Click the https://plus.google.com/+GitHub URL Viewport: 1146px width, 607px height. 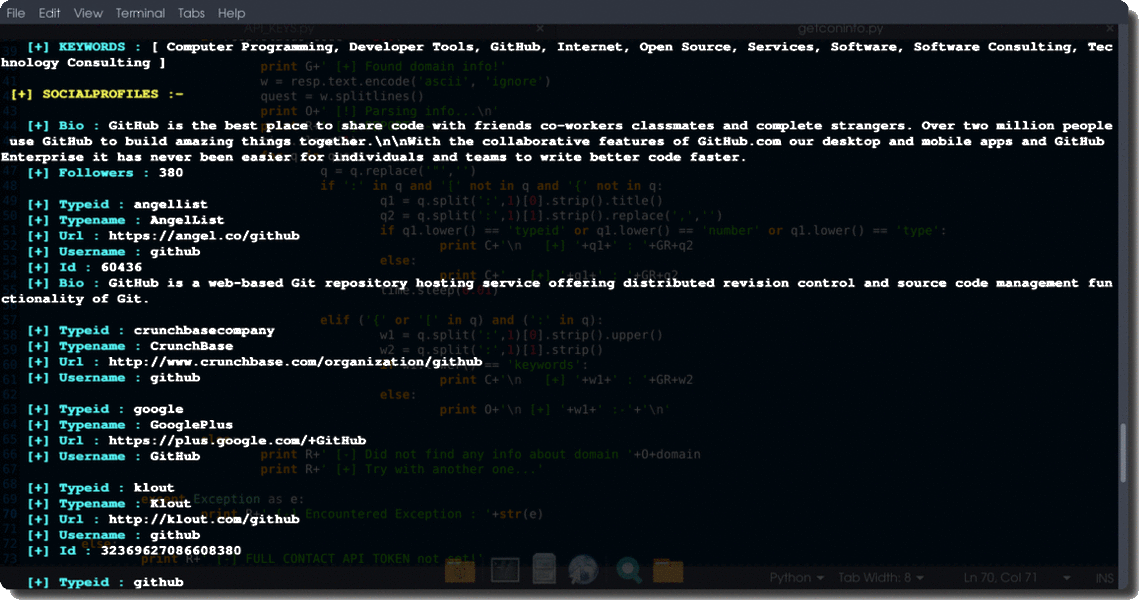point(237,440)
